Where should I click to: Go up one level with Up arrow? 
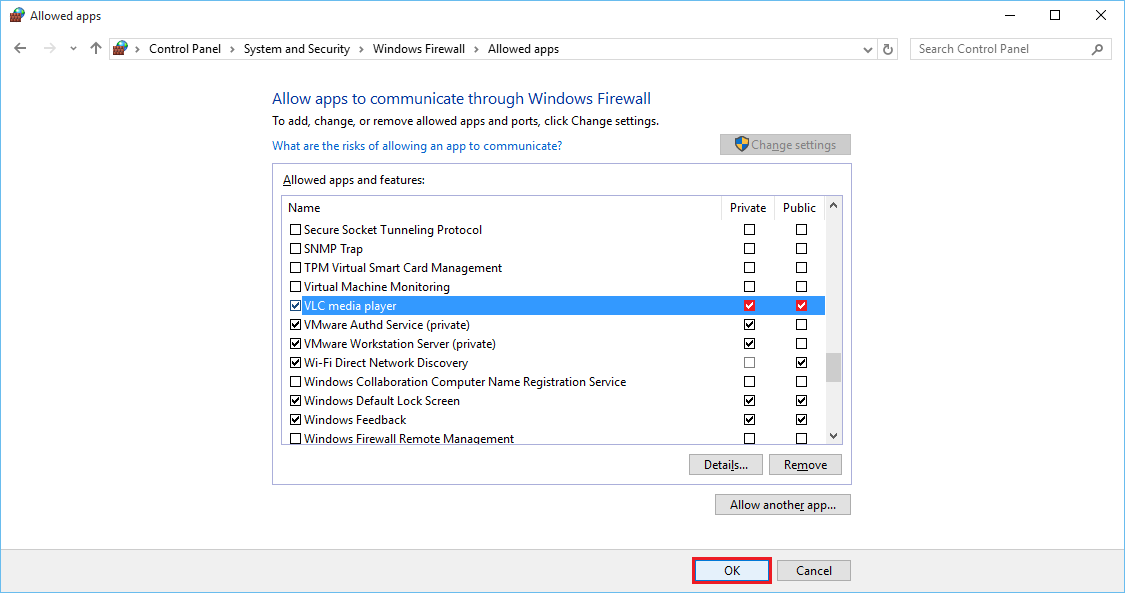(x=96, y=48)
